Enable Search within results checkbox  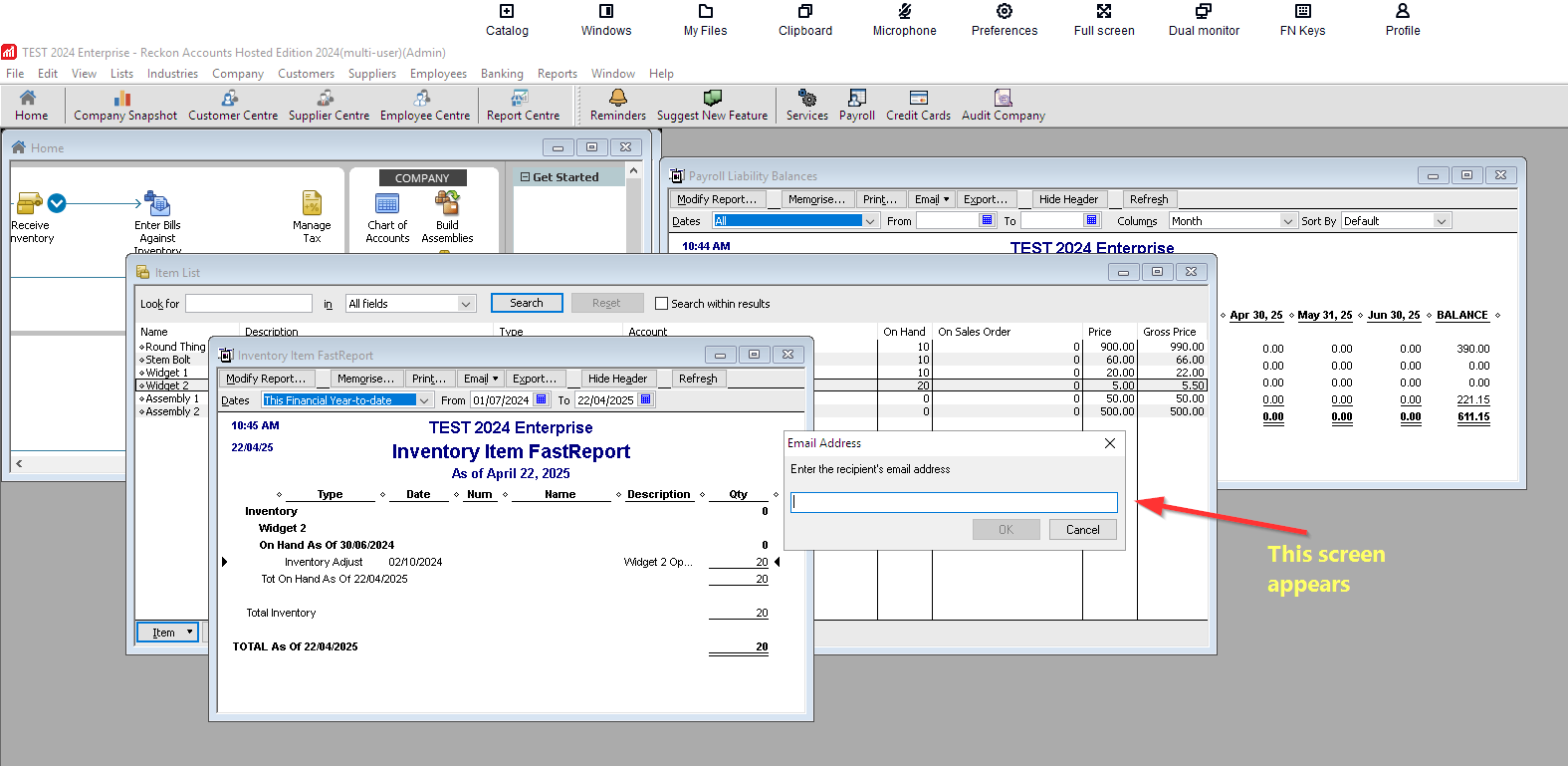tap(661, 304)
